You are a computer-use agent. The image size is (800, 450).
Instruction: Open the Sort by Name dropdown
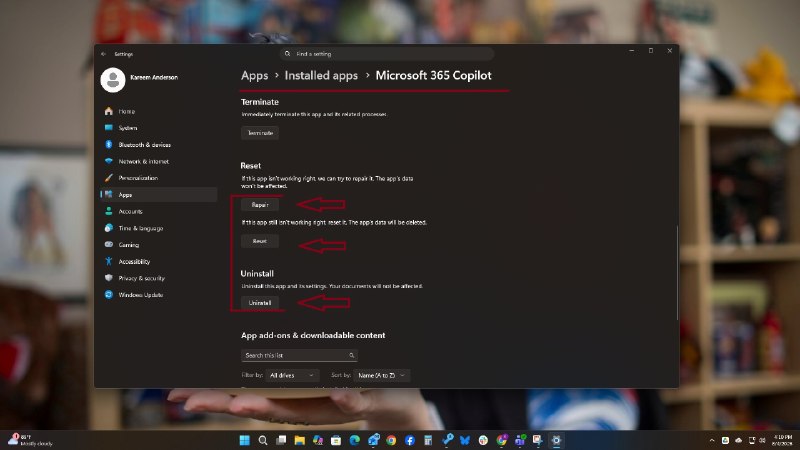[381, 376]
